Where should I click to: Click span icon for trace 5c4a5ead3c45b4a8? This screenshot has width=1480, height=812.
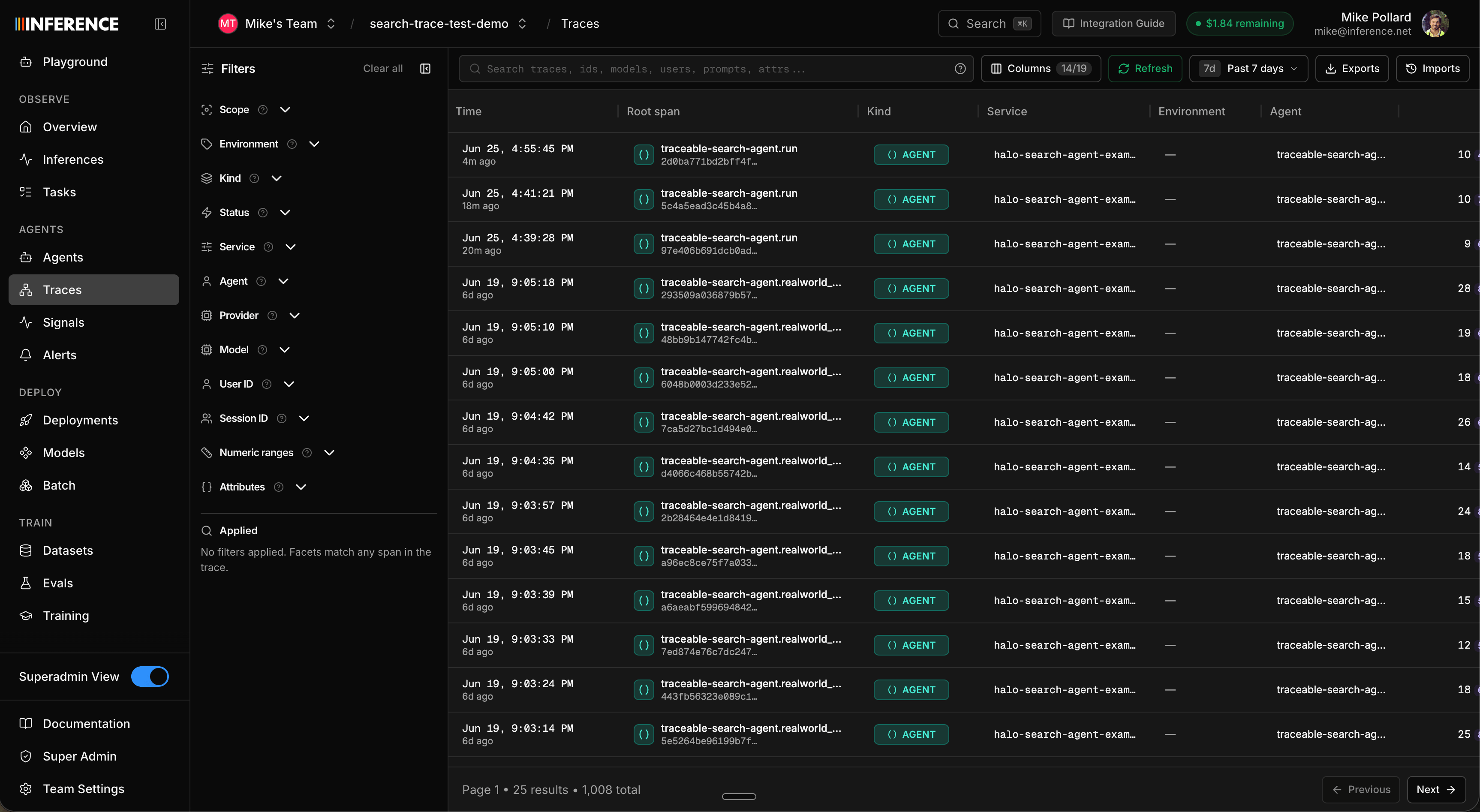pos(644,199)
